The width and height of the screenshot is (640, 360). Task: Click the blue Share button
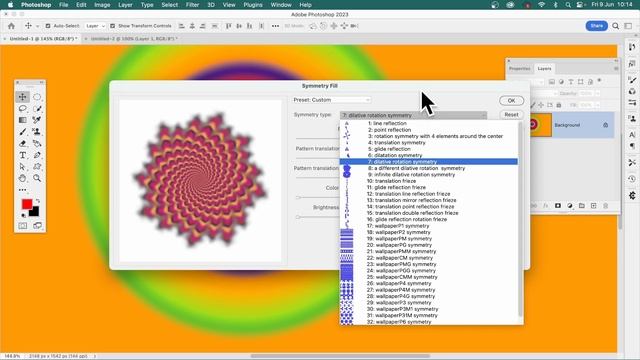pyautogui.click(x=596, y=26)
